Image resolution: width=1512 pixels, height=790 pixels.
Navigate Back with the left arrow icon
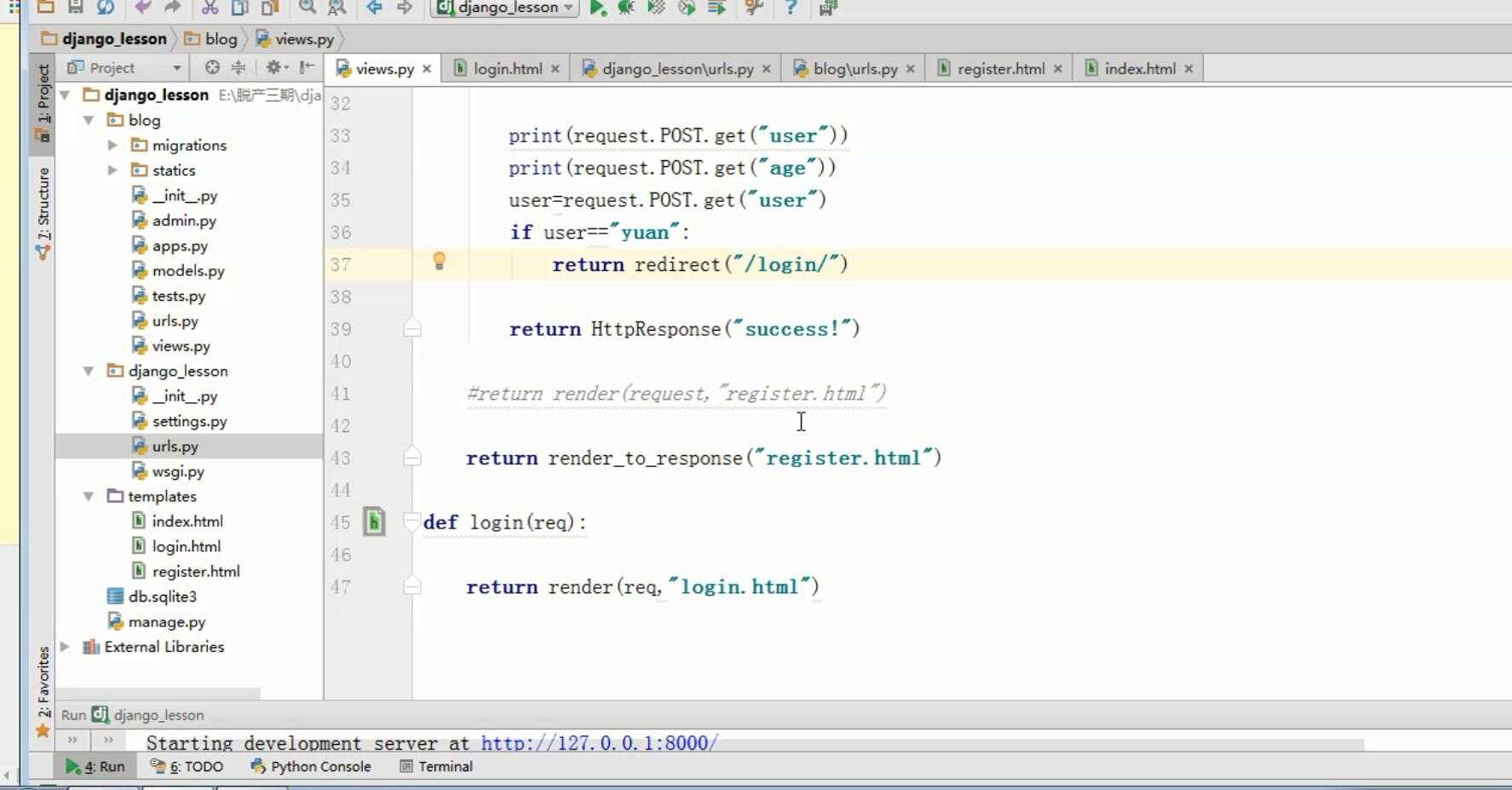374,8
